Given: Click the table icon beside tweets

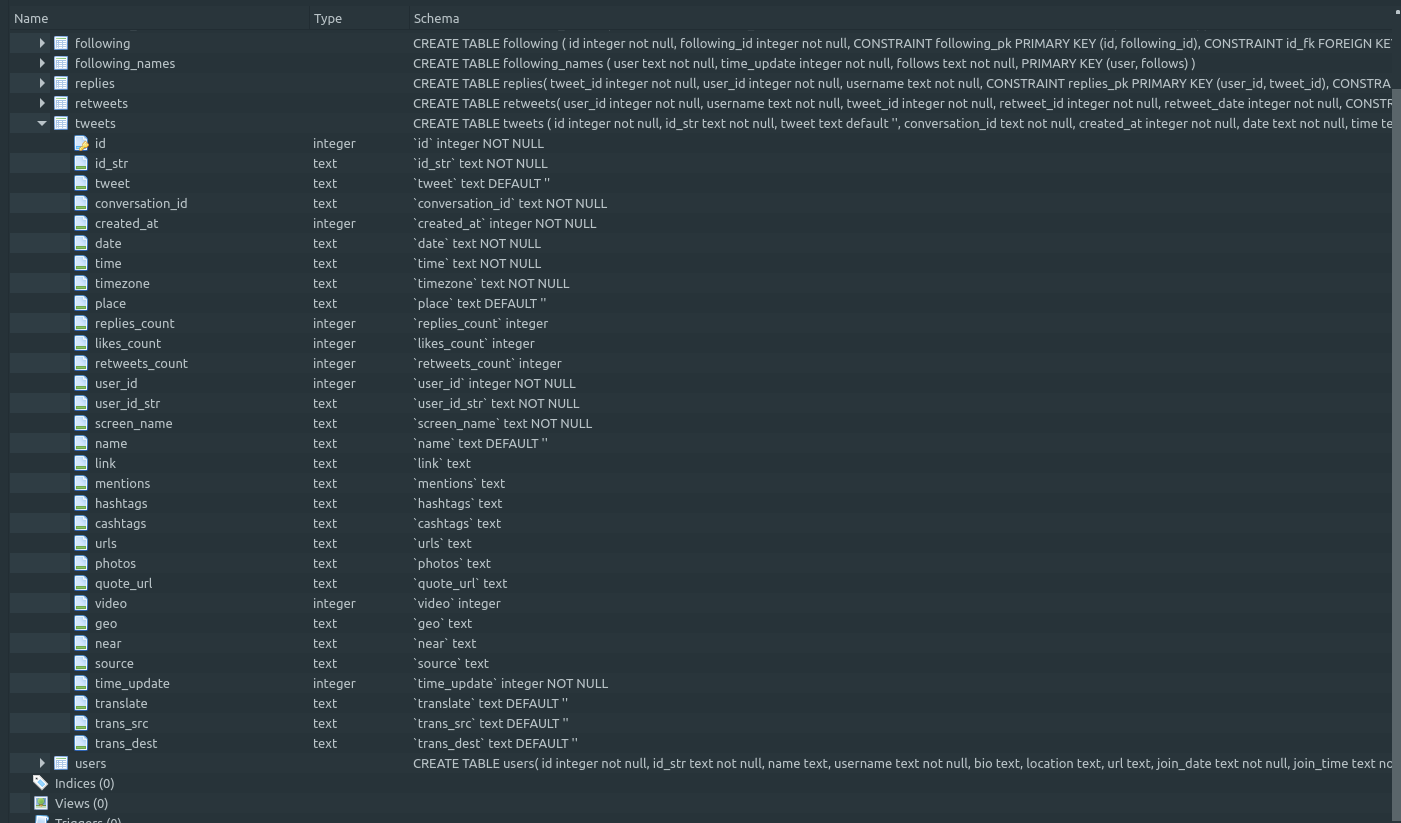Looking at the screenshot, I should coord(61,123).
